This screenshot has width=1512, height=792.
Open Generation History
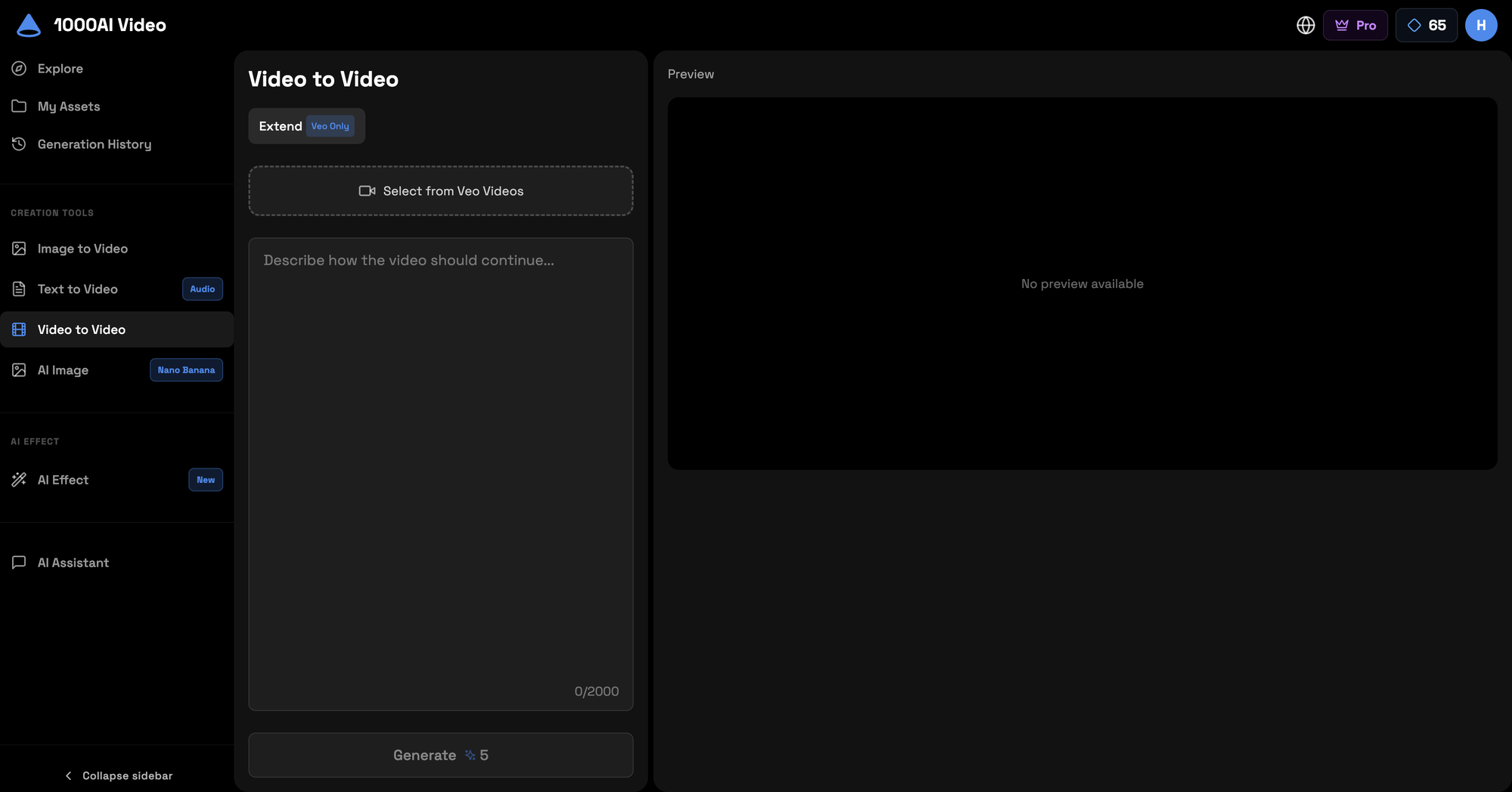[116, 144]
